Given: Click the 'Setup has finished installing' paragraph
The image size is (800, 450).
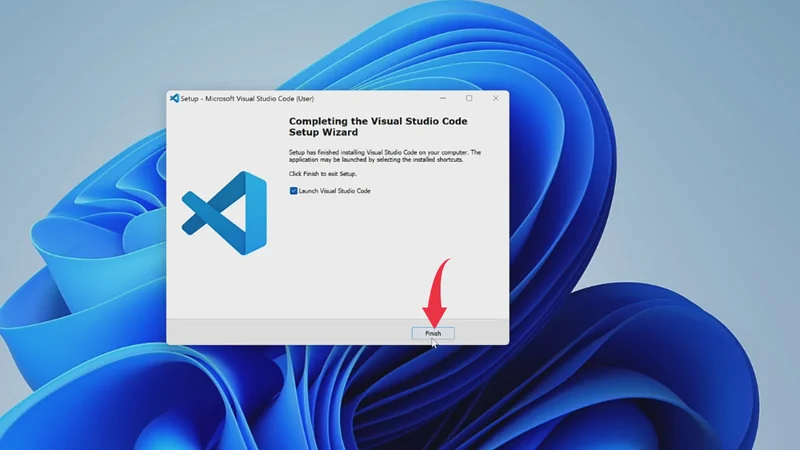Looking at the screenshot, I should coord(383,155).
